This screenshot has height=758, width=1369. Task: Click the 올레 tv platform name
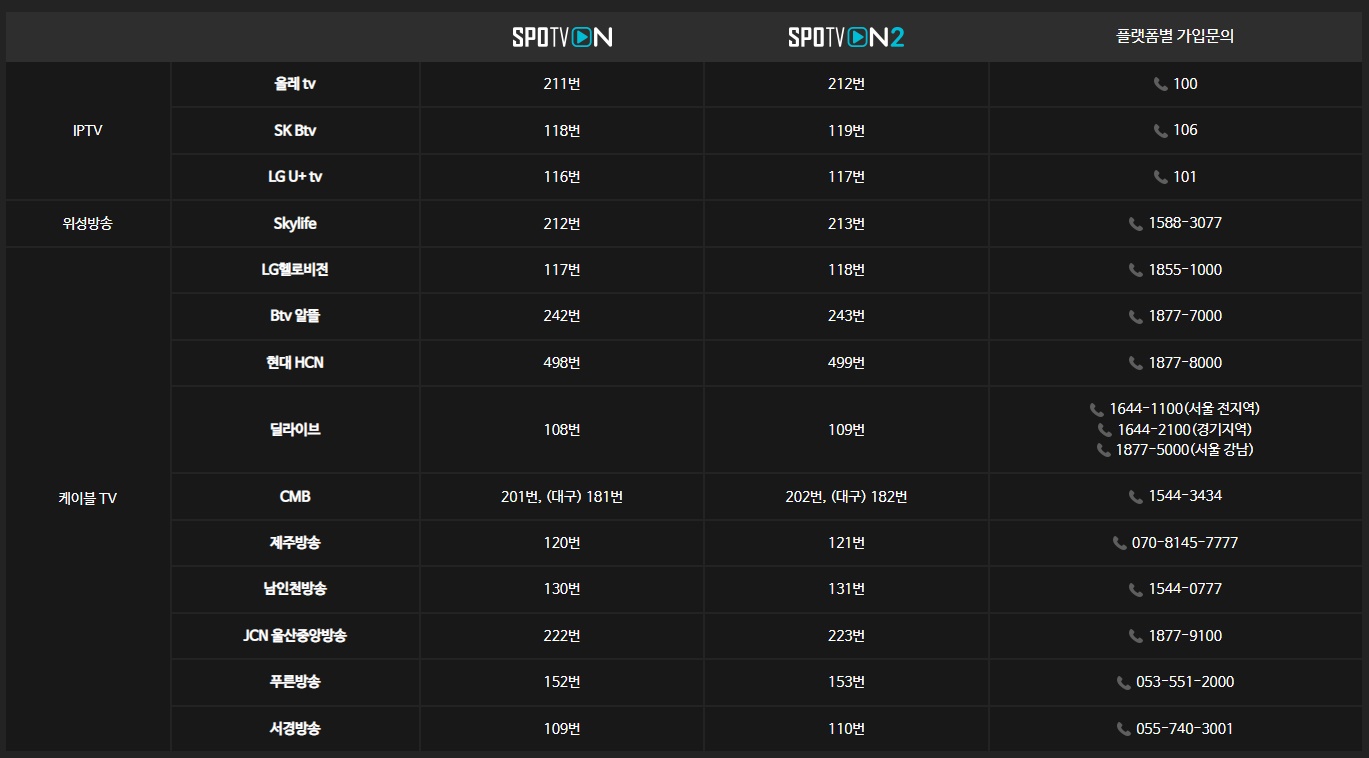coord(295,84)
